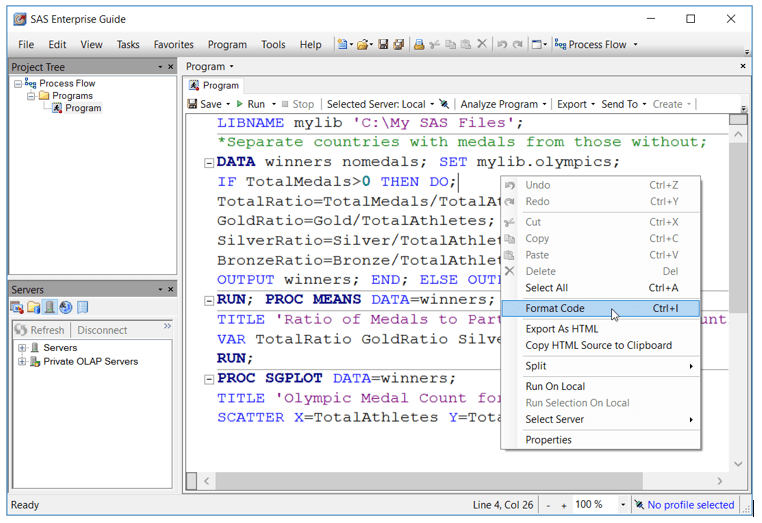Choose Export As HTML in context menu
The image size is (762, 523).
tap(601, 329)
